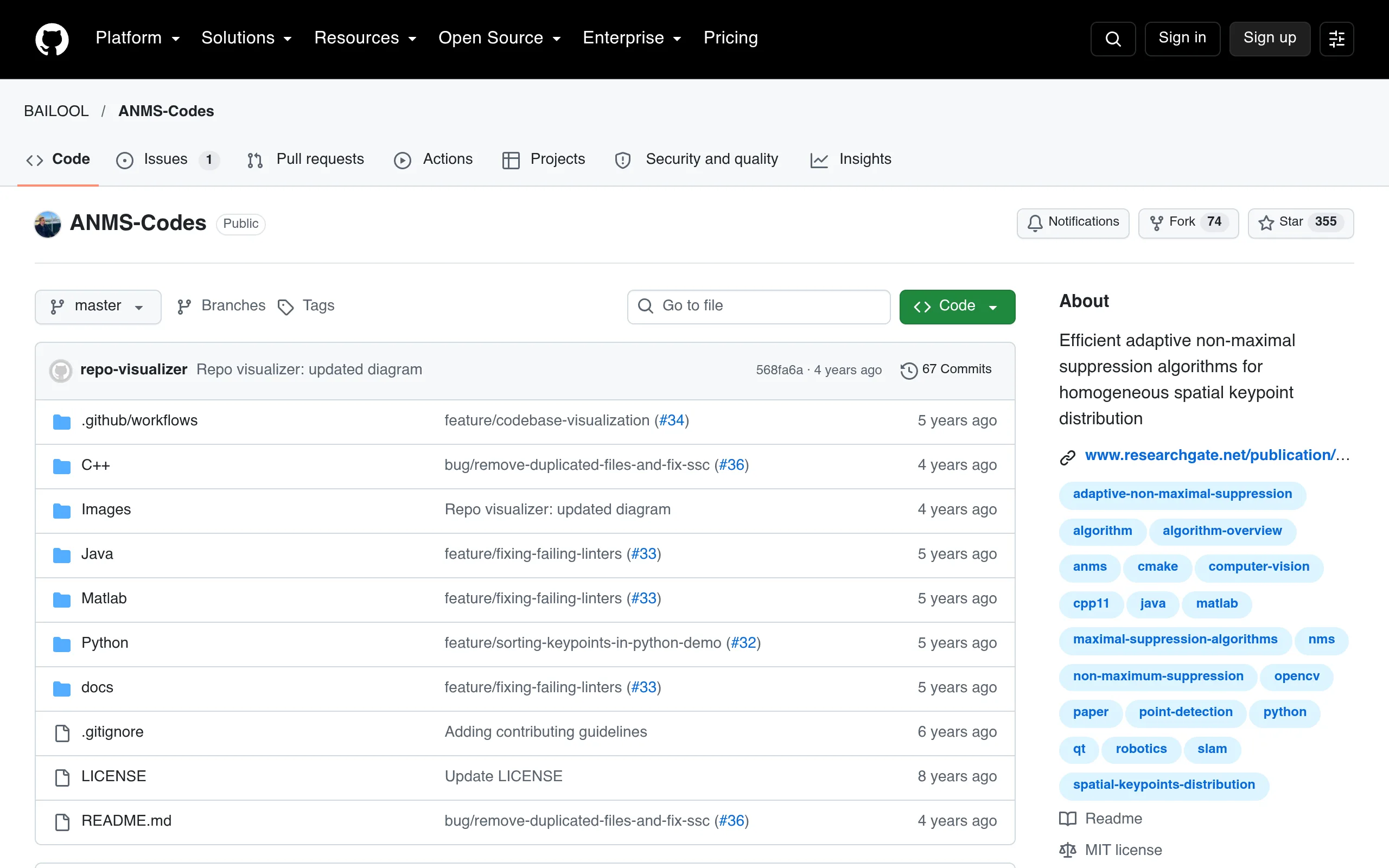Click the Sign up button

pyautogui.click(x=1270, y=39)
